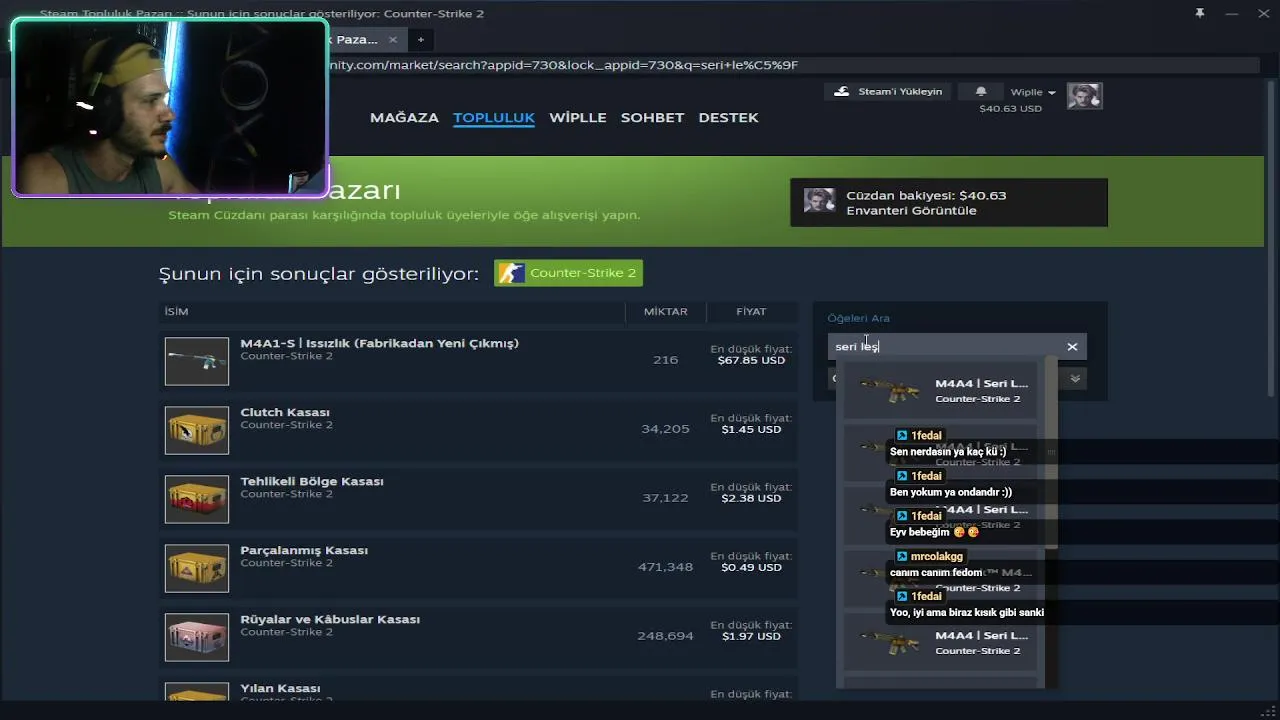This screenshot has width=1280, height=720.
Task: Open the TOPLULUK menu
Action: click(x=494, y=117)
